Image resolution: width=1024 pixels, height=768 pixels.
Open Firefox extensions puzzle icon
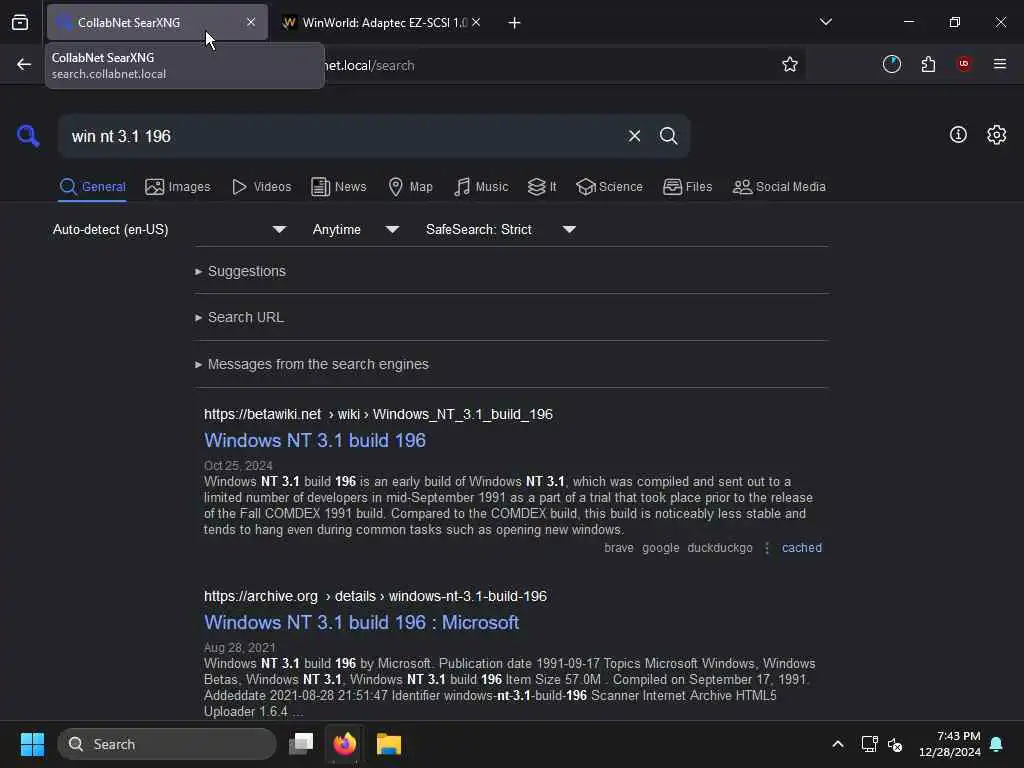(928, 64)
